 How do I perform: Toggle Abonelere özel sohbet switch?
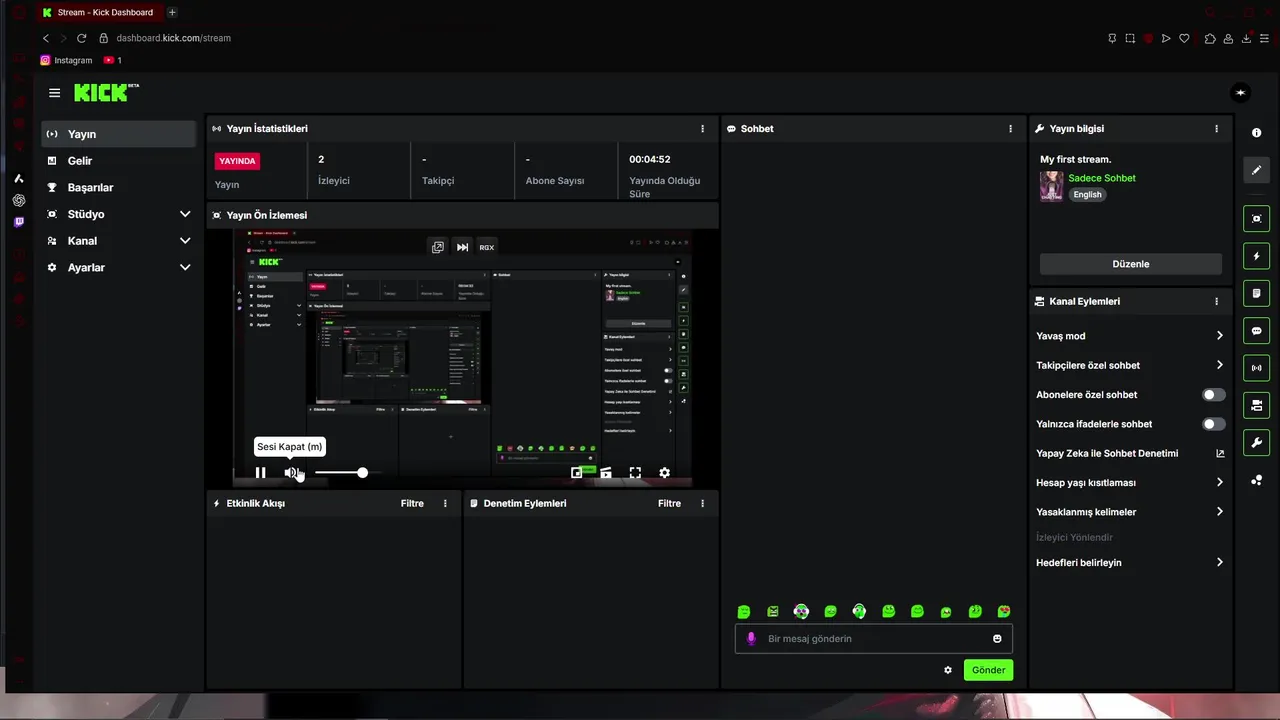(x=1213, y=395)
